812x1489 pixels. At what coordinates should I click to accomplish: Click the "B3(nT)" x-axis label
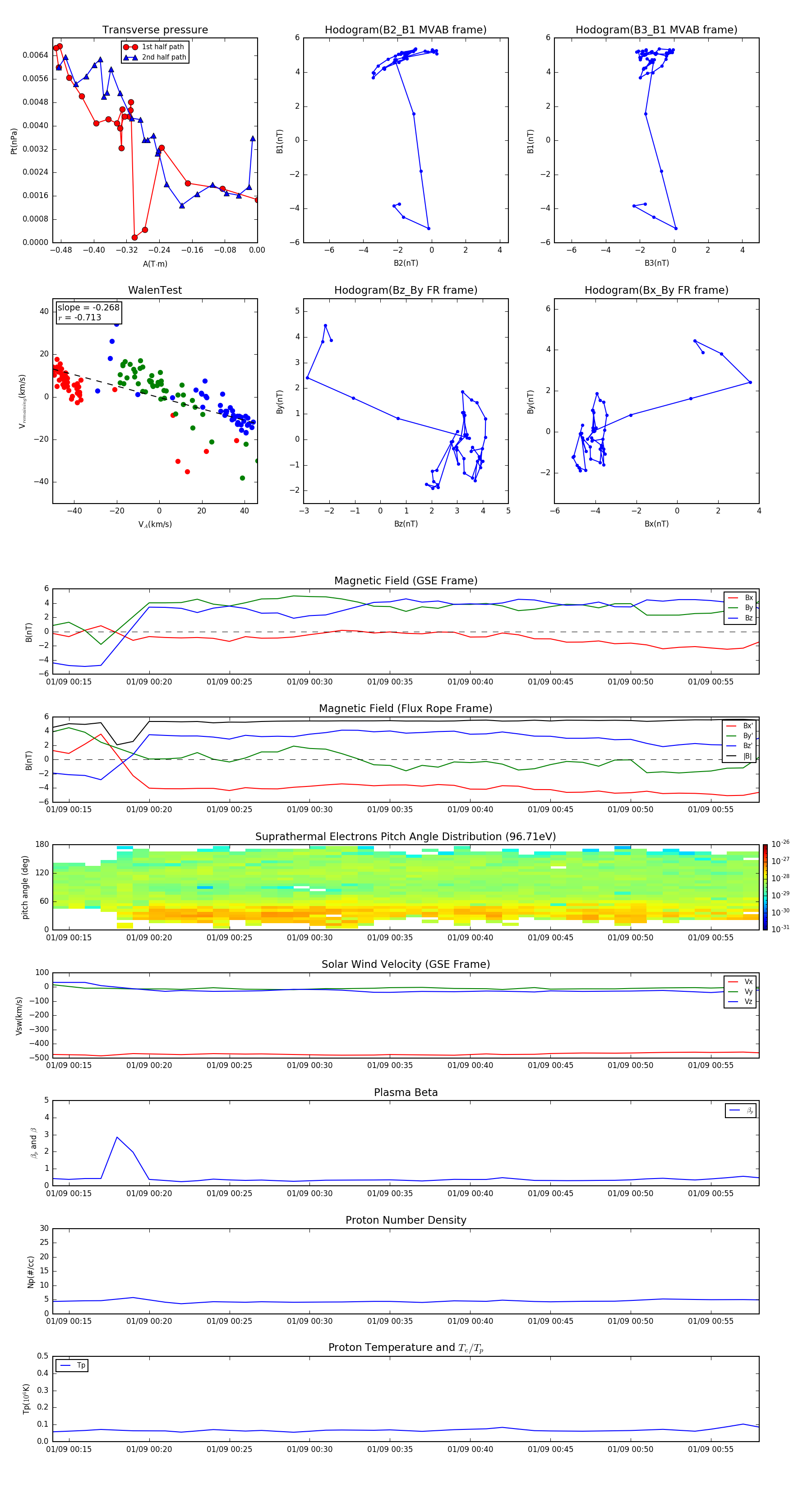(x=656, y=263)
